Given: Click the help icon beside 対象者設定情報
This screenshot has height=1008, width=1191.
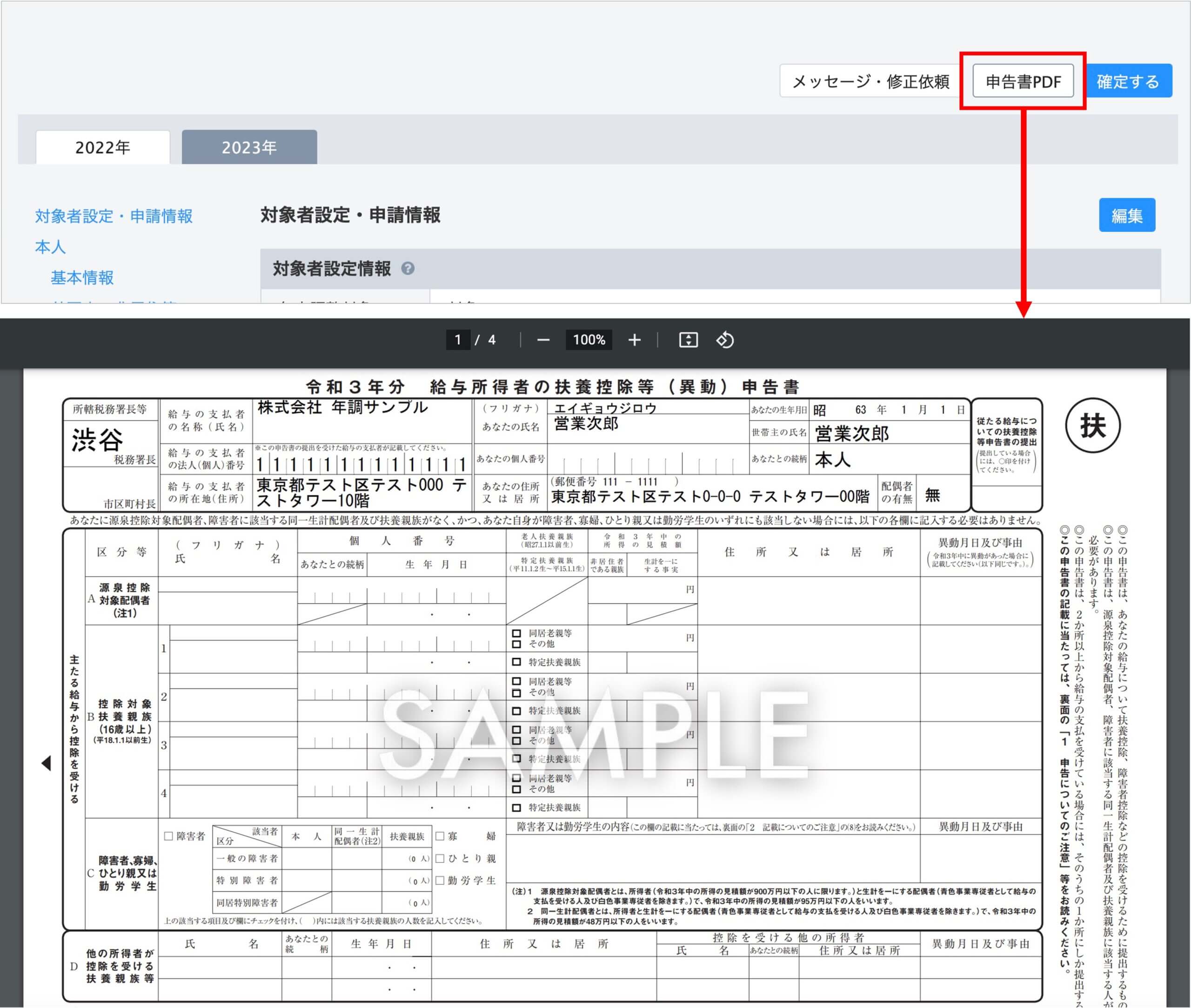Looking at the screenshot, I should tap(408, 269).
